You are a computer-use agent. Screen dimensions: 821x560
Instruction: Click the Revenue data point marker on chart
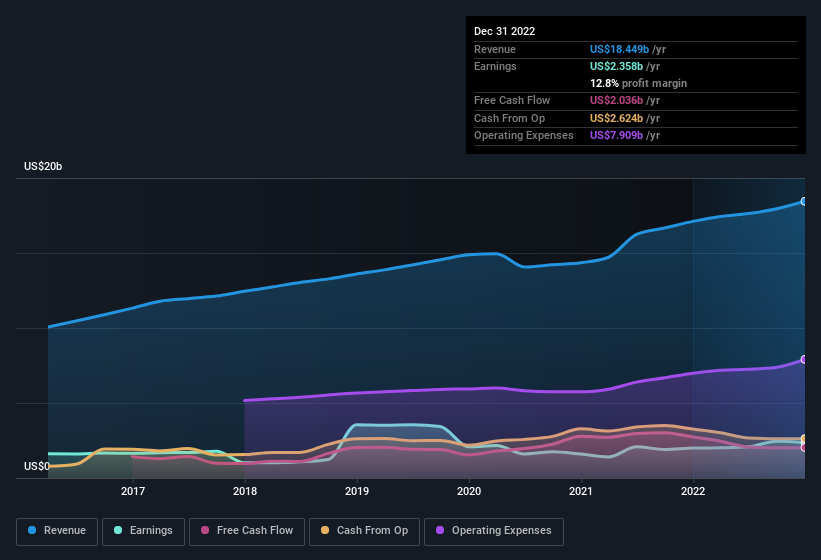pyautogui.click(x=804, y=201)
